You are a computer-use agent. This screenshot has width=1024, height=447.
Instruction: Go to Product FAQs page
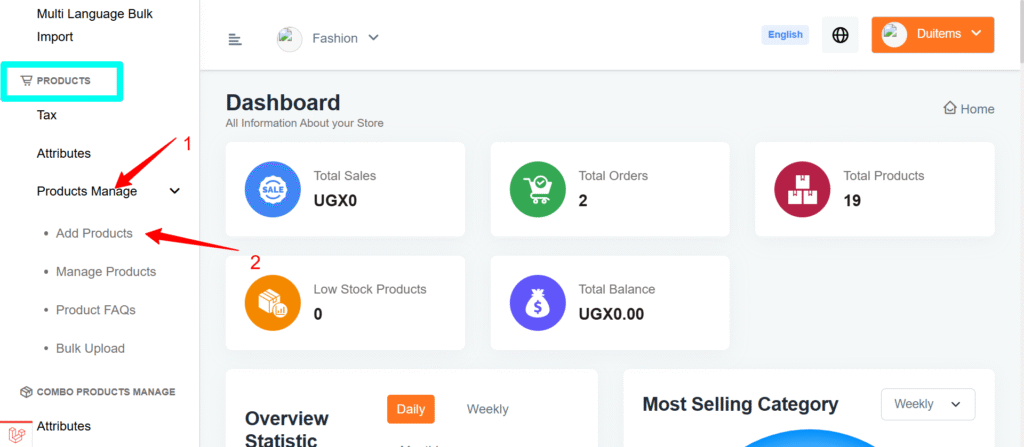tap(95, 310)
